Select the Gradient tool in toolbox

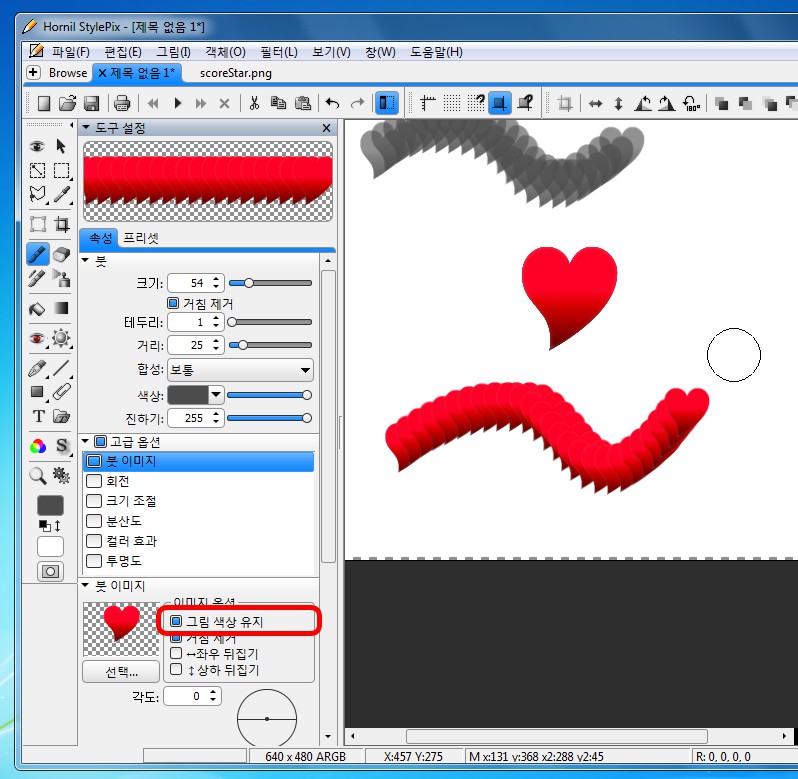click(61, 308)
